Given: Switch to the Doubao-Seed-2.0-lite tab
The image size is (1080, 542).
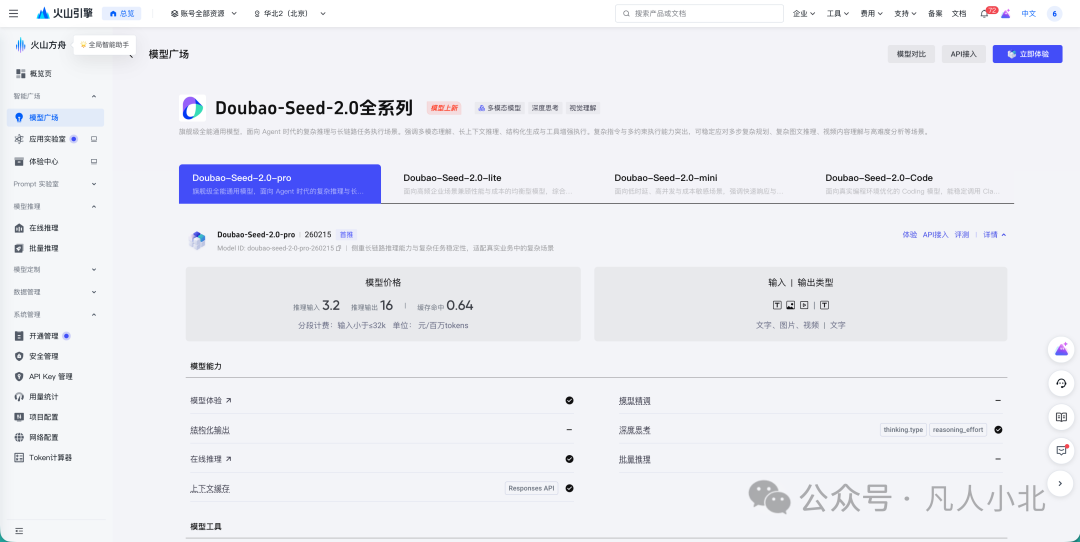Looking at the screenshot, I should [486, 184].
